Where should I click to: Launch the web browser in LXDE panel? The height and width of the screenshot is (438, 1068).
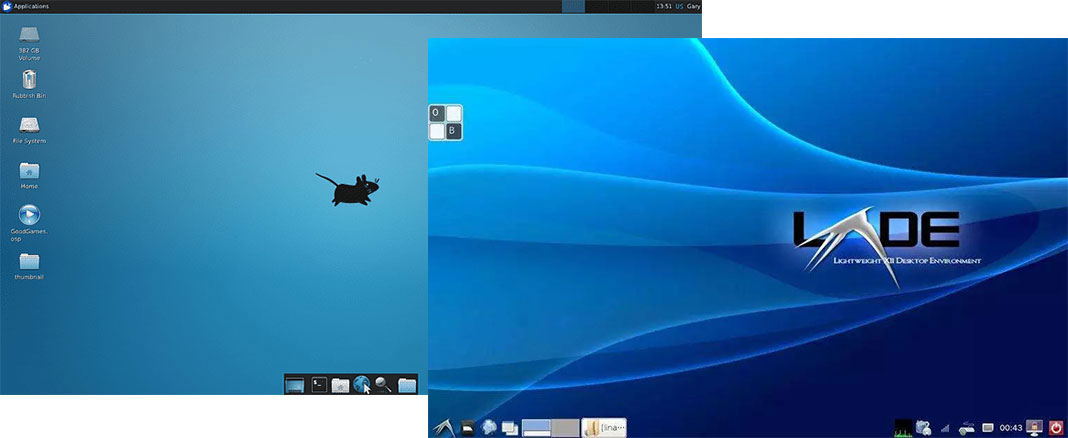[x=488, y=428]
